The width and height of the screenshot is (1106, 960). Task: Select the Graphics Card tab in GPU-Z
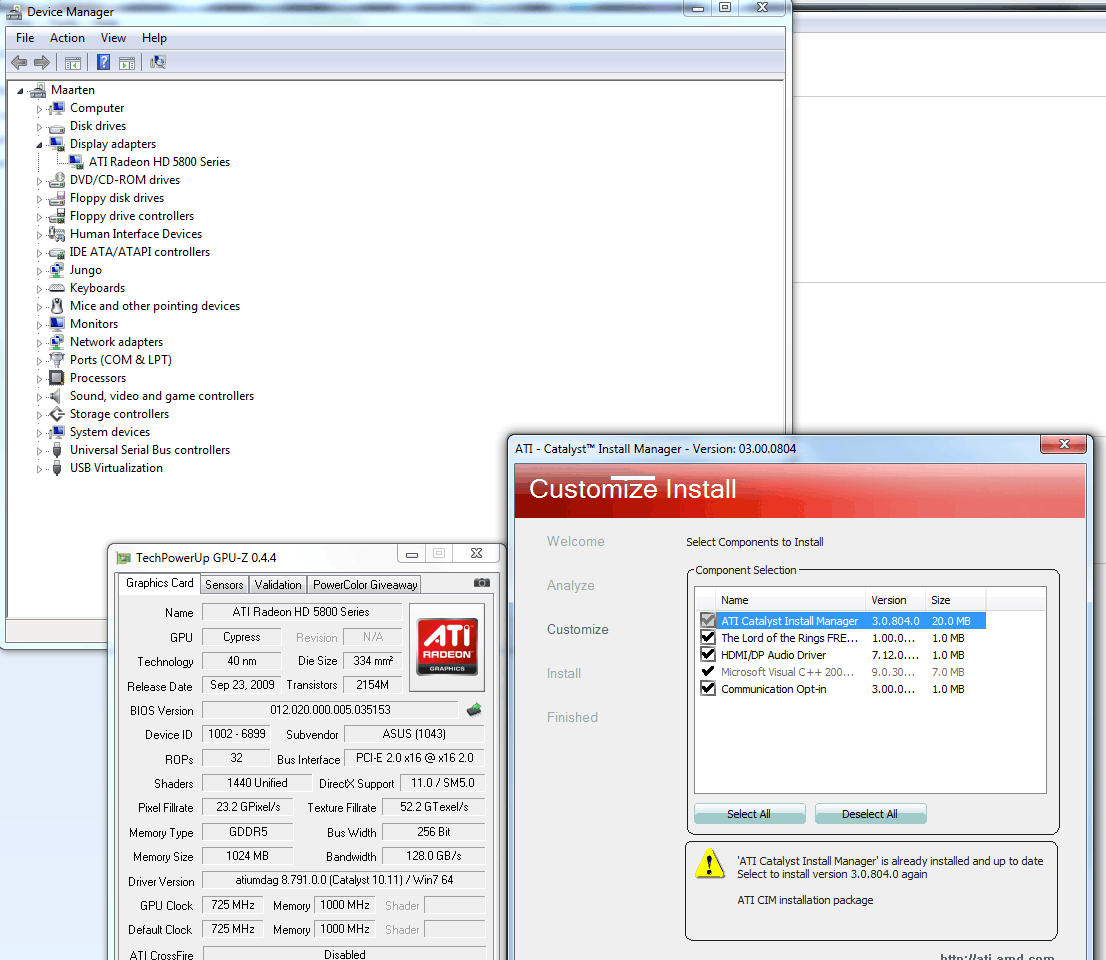point(159,583)
